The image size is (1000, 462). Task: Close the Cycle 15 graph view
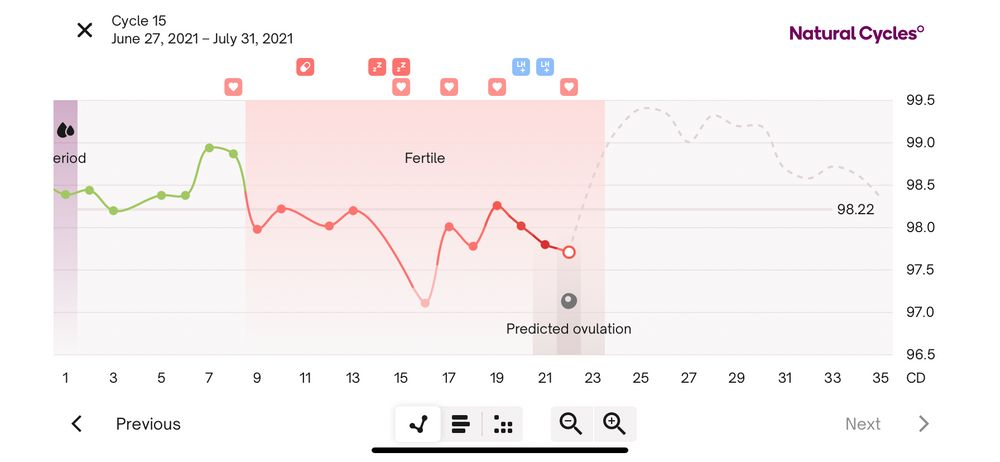point(85,30)
